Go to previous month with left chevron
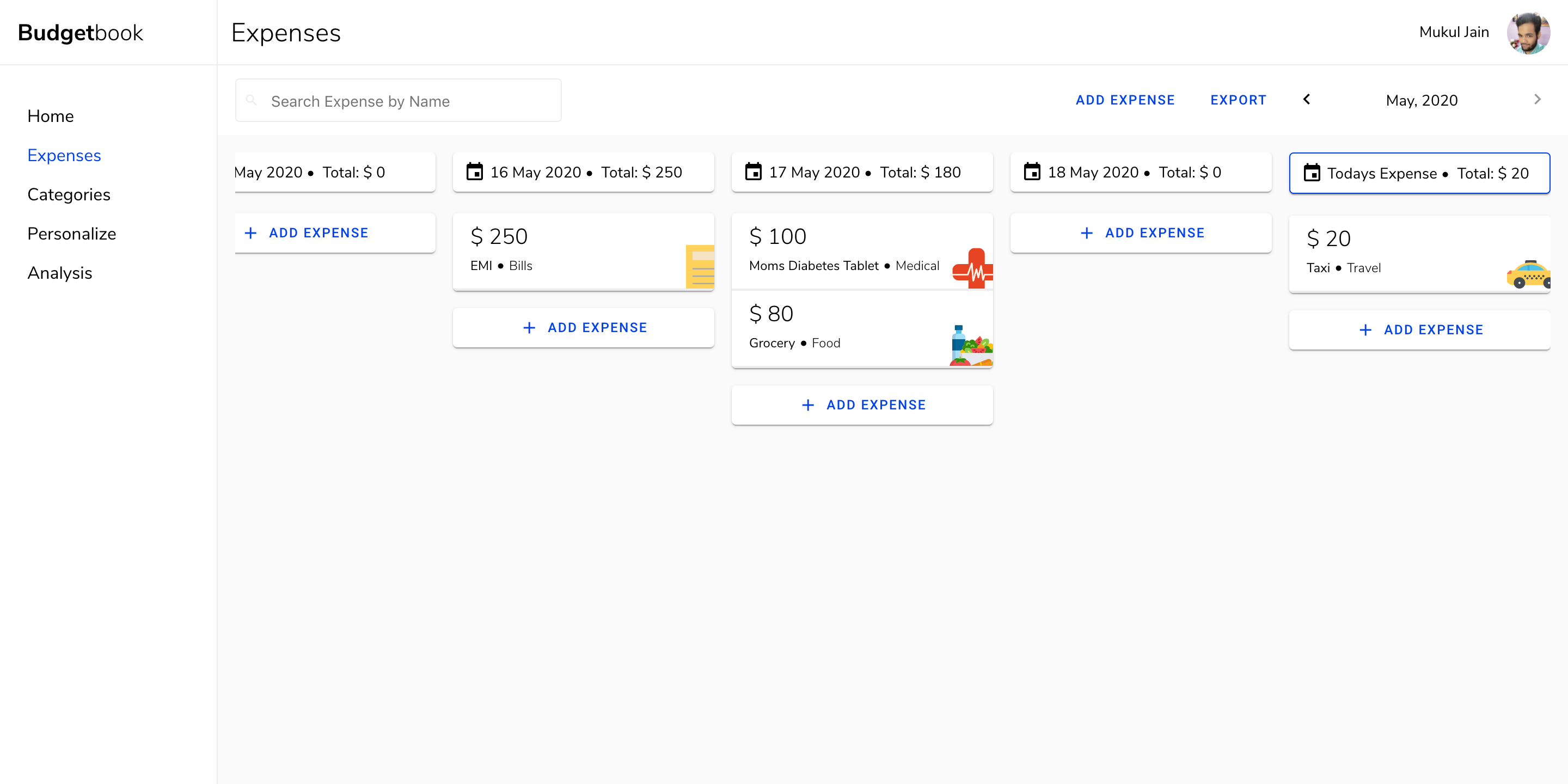 click(1306, 100)
